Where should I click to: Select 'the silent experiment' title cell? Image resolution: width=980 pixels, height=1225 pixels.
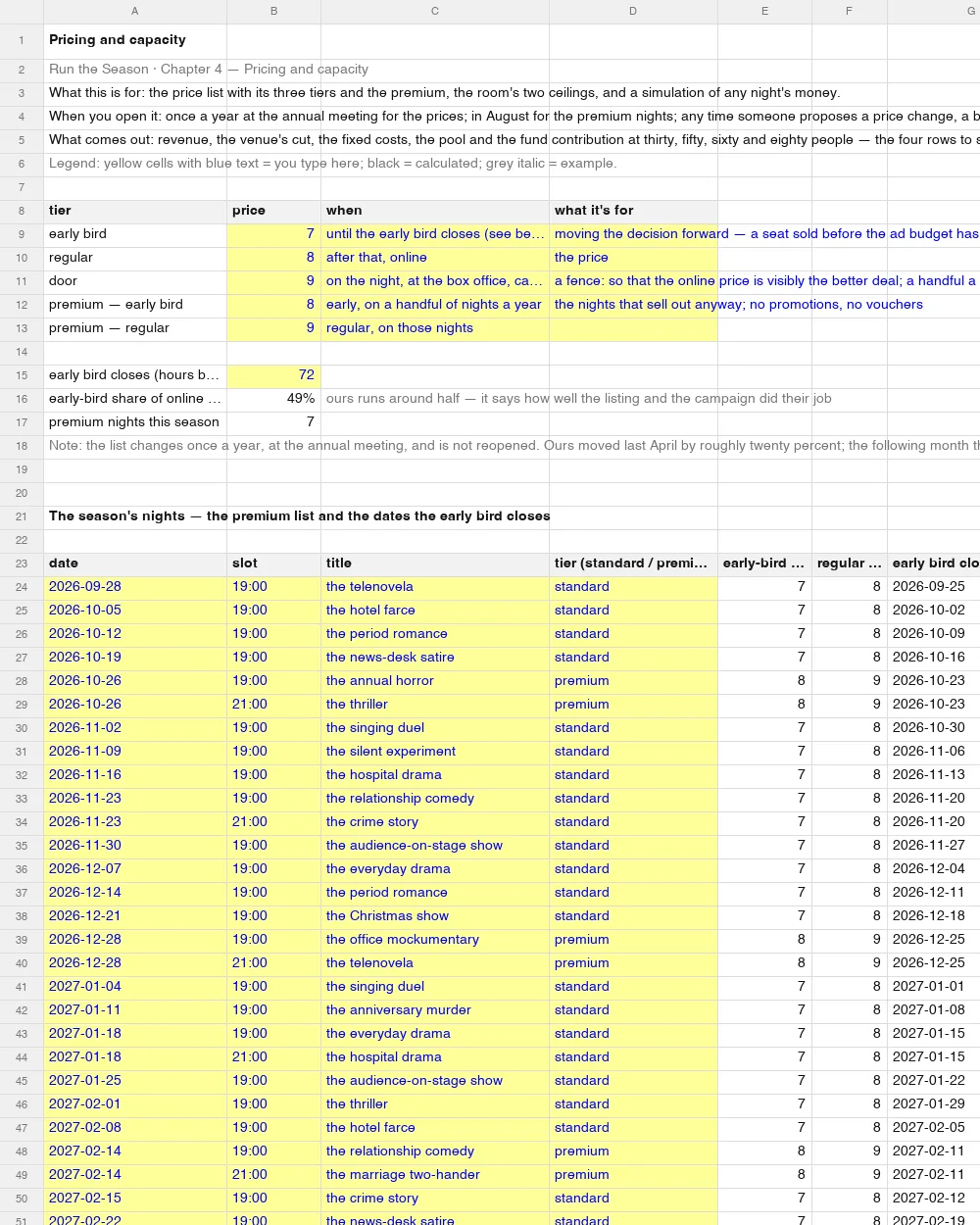tap(435, 752)
